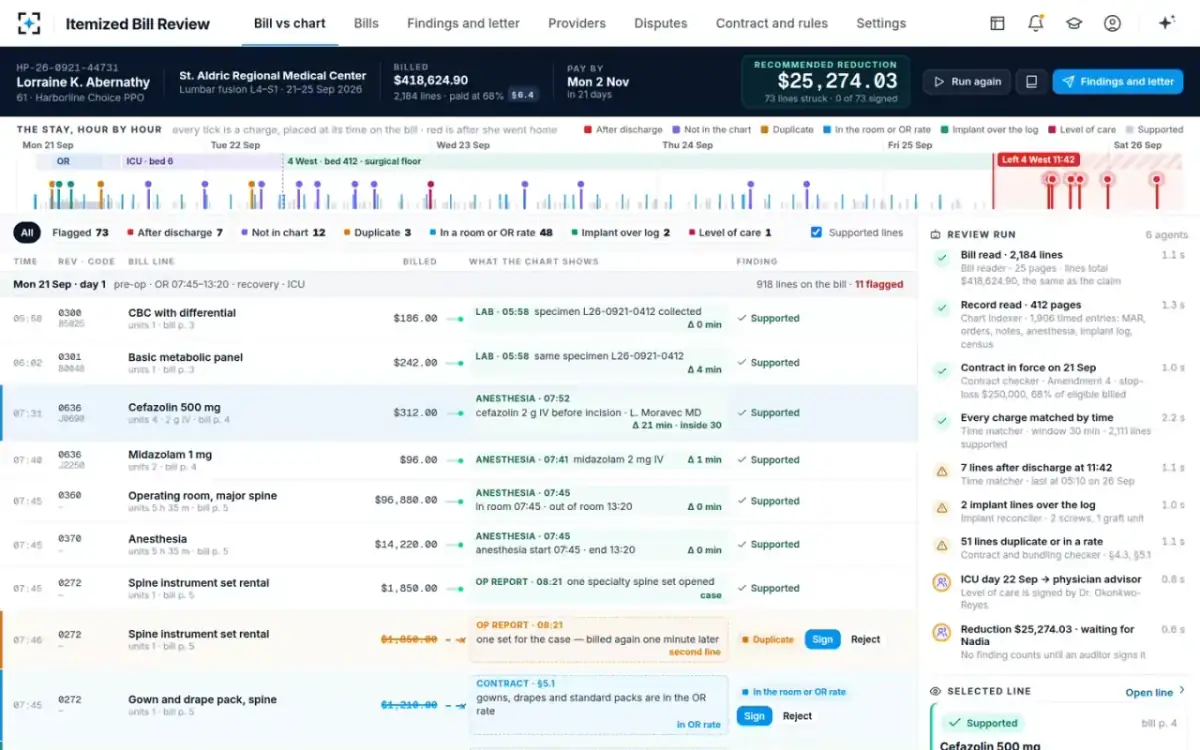Filter by Duplicate 3
The height and width of the screenshot is (750, 1200).
(x=377, y=232)
